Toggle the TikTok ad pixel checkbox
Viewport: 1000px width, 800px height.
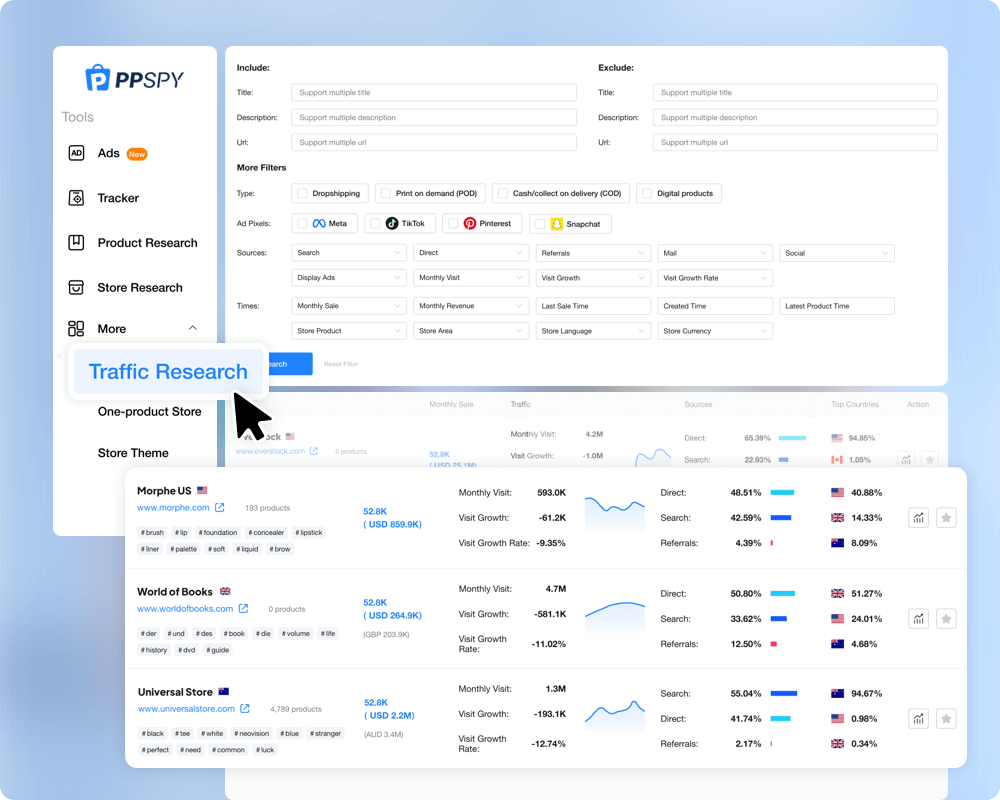click(x=375, y=223)
